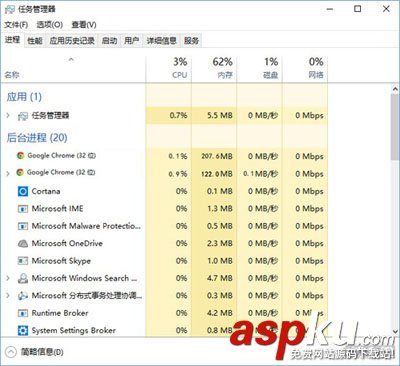
Task: Sort processes by the 内存 column
Action: 214,69
